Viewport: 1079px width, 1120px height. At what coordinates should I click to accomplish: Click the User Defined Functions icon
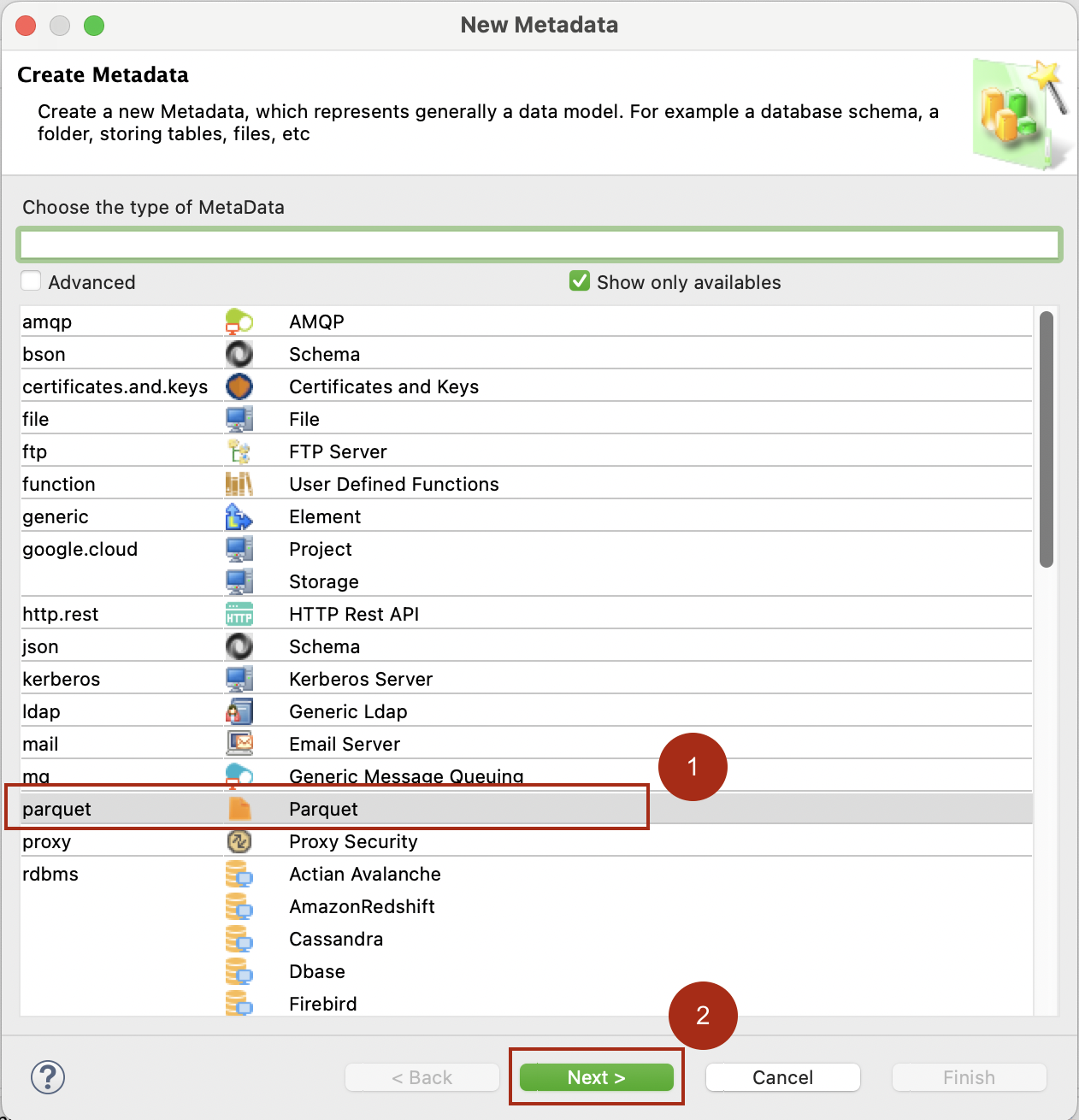pyautogui.click(x=239, y=483)
